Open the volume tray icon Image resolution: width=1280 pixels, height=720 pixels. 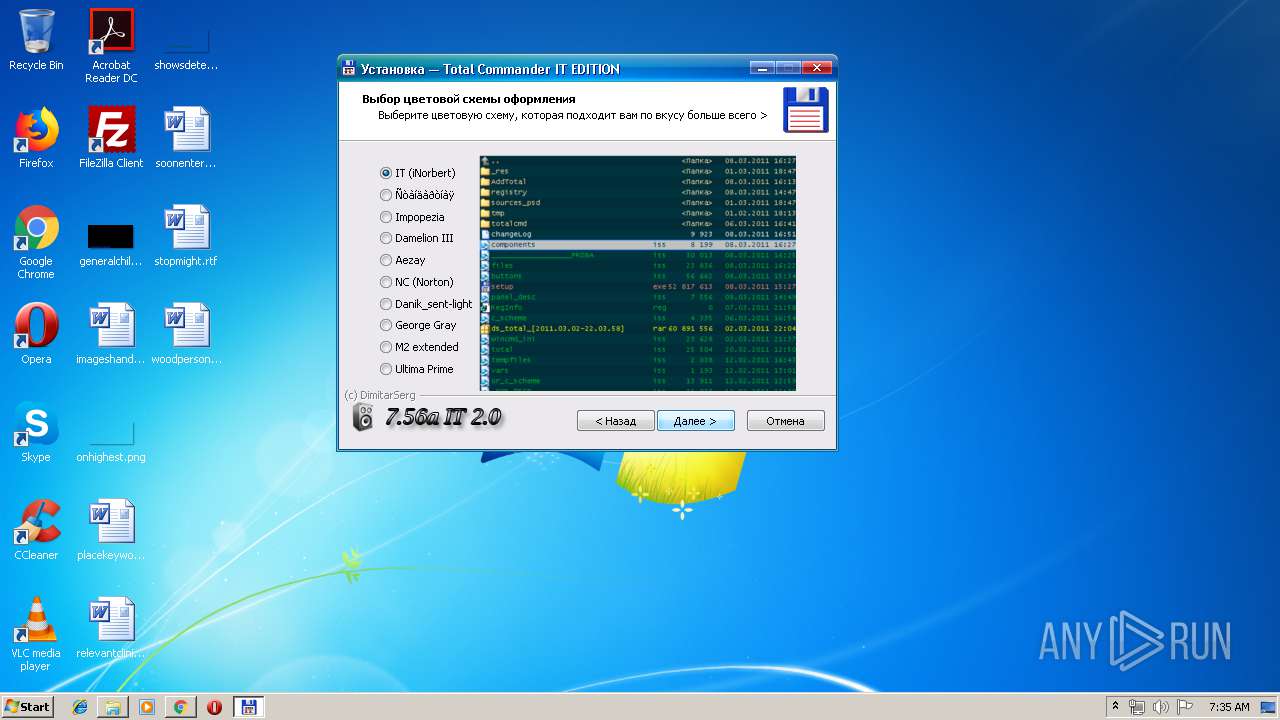[x=1161, y=707]
